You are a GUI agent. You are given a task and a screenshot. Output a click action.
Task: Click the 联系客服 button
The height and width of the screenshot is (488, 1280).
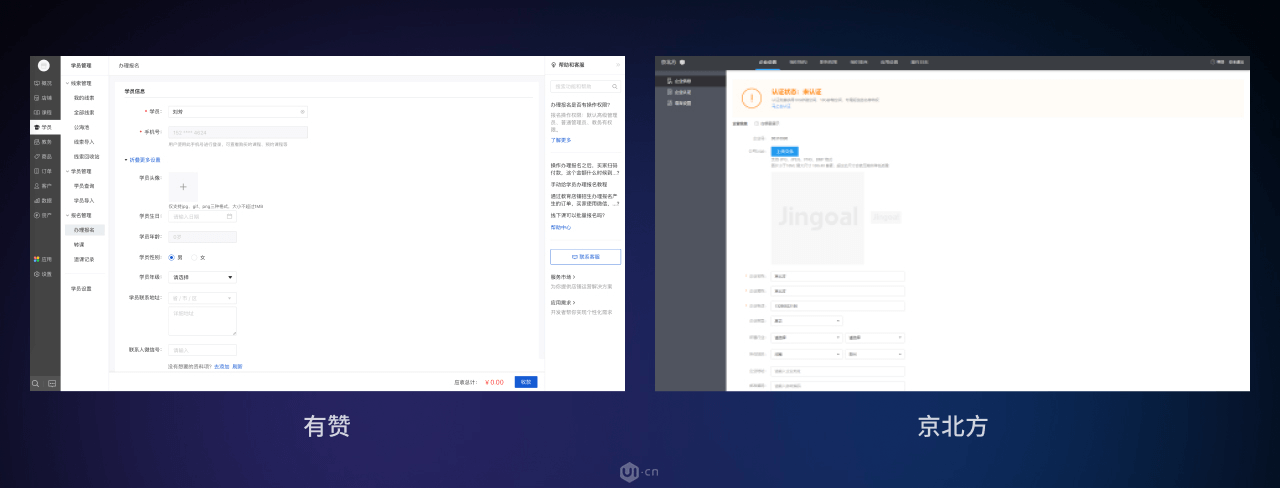pos(585,257)
